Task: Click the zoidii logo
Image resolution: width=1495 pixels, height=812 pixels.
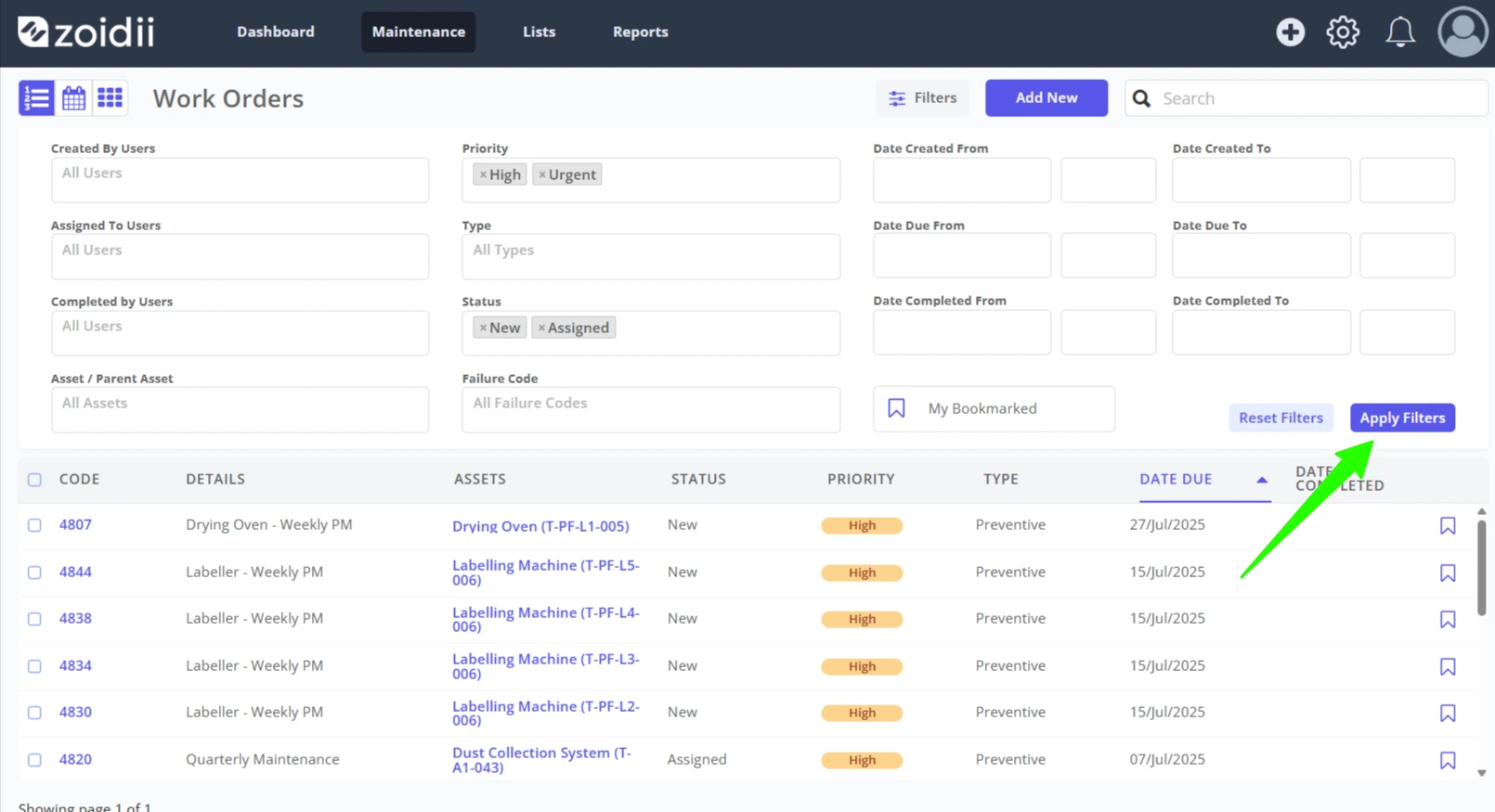Action: (86, 32)
